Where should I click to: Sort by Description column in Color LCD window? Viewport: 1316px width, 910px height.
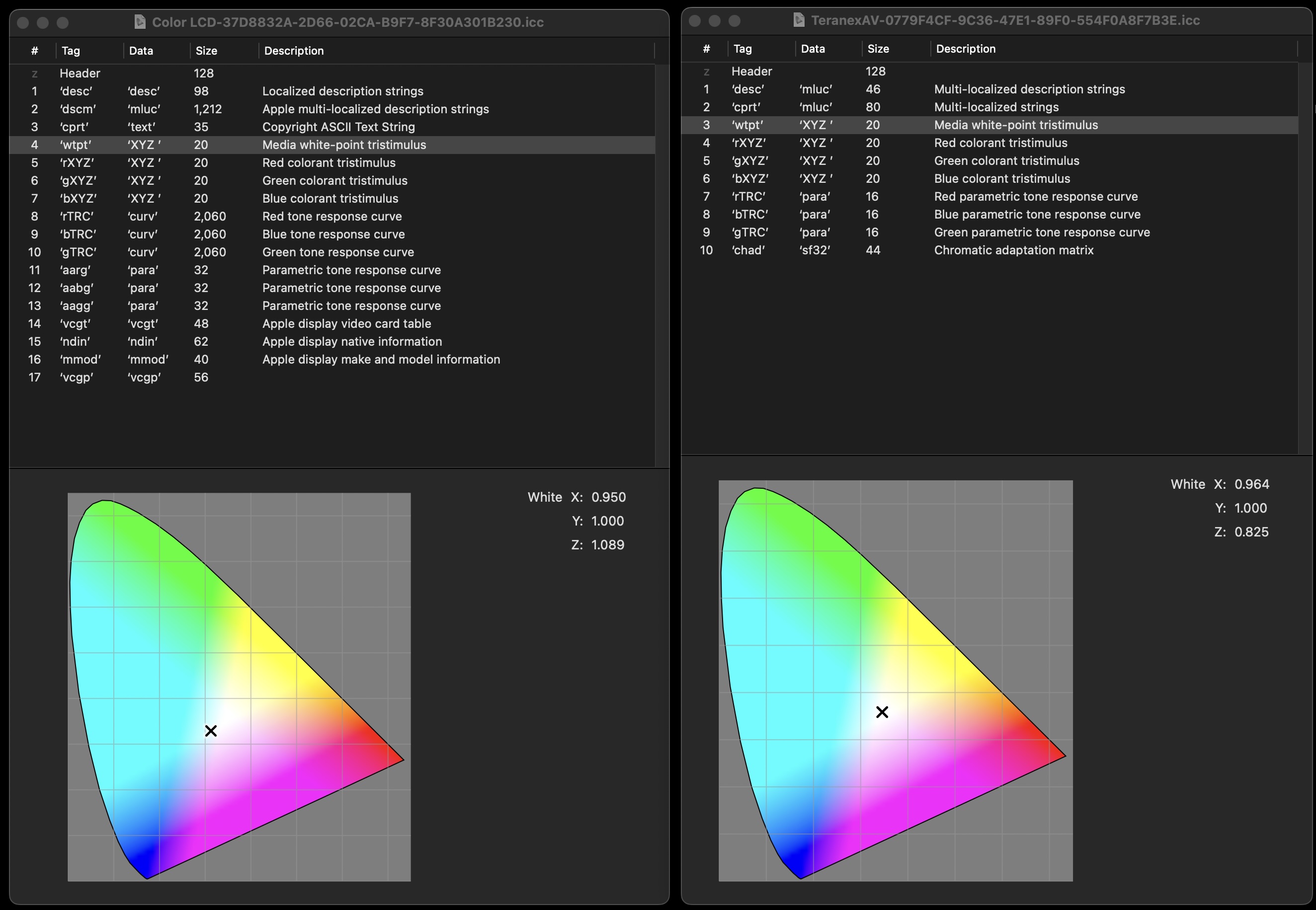(456, 51)
